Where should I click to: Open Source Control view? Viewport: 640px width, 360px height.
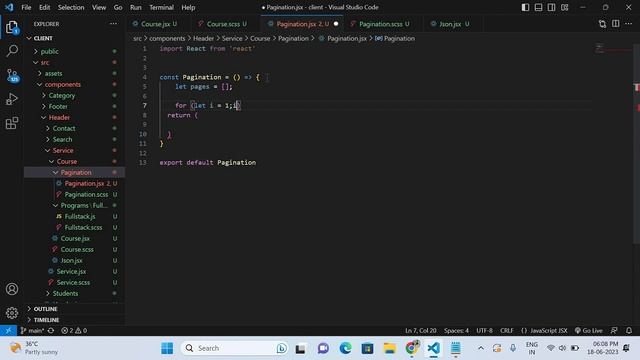(12, 75)
